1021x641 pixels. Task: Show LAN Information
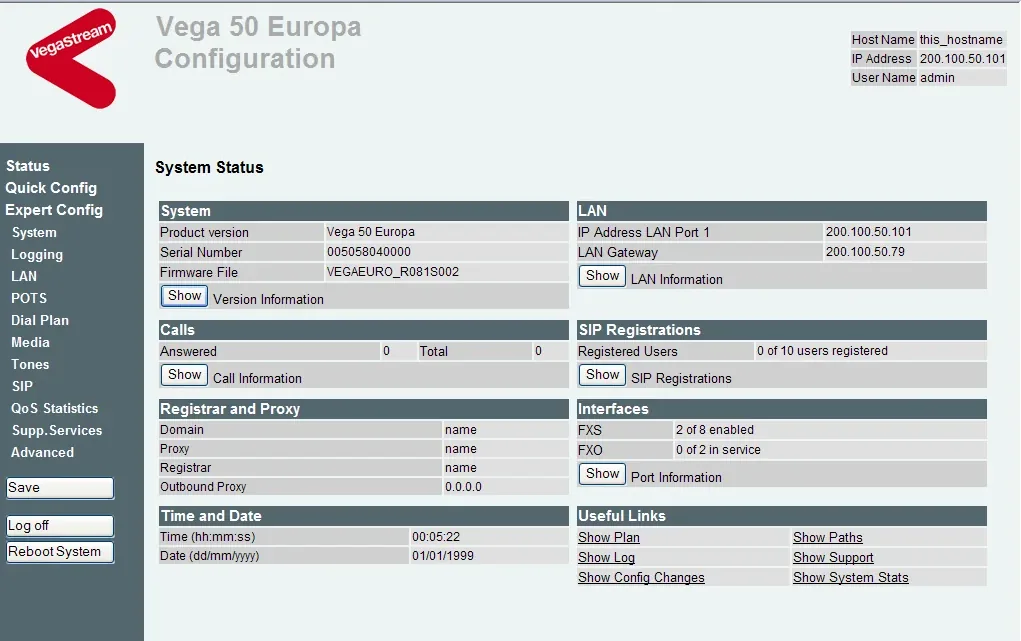[602, 276]
